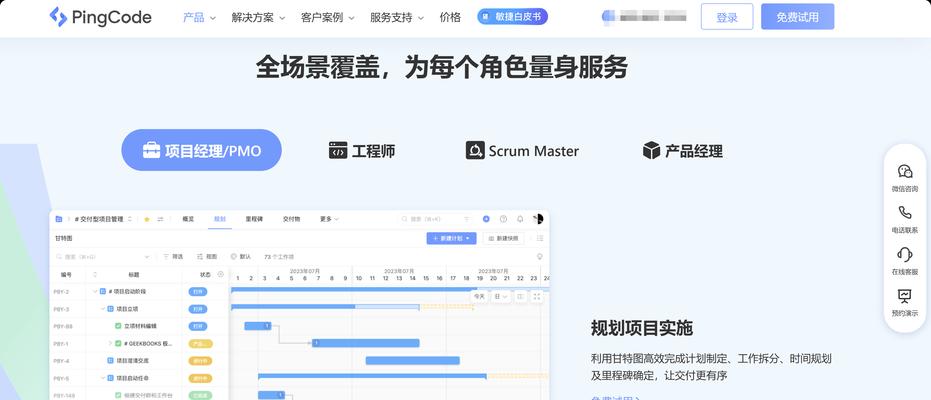Click the 电话联系 phone icon
This screenshot has height=400, width=931.
[x=904, y=212]
